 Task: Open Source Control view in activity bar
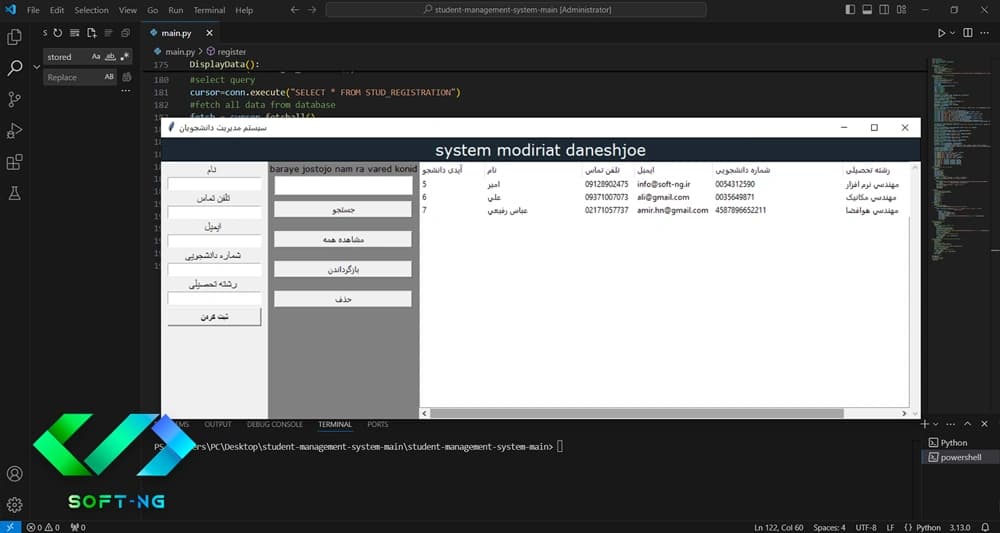[x=14, y=99]
